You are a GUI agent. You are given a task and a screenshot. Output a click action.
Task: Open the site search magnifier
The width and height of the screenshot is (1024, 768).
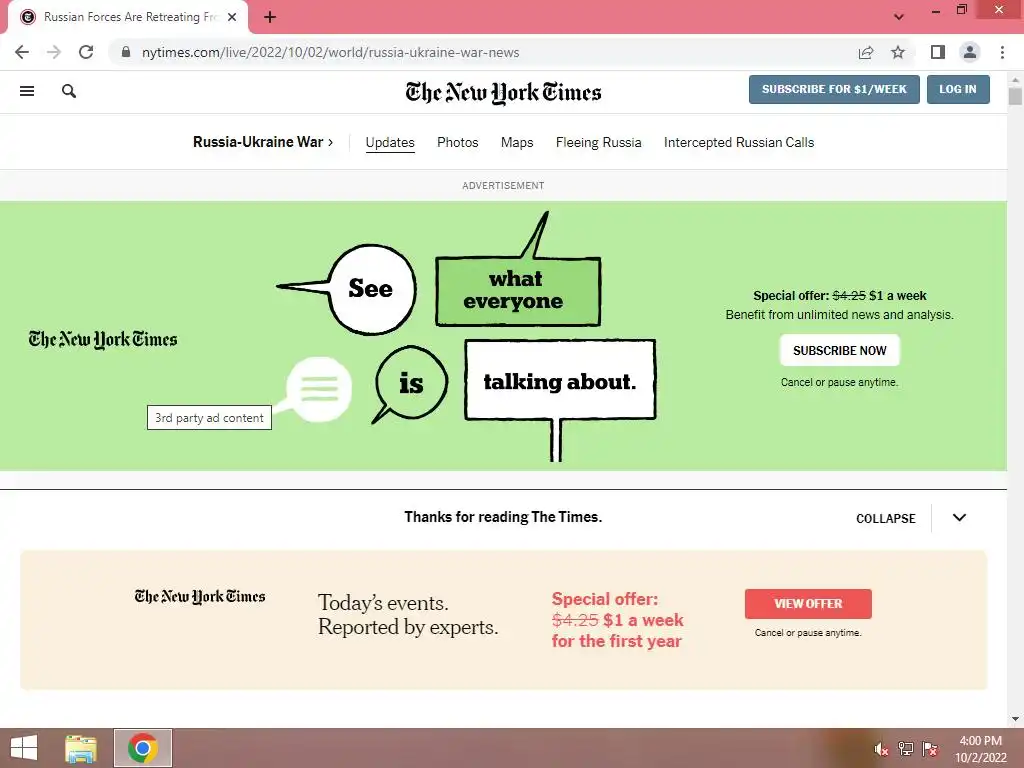tap(69, 91)
